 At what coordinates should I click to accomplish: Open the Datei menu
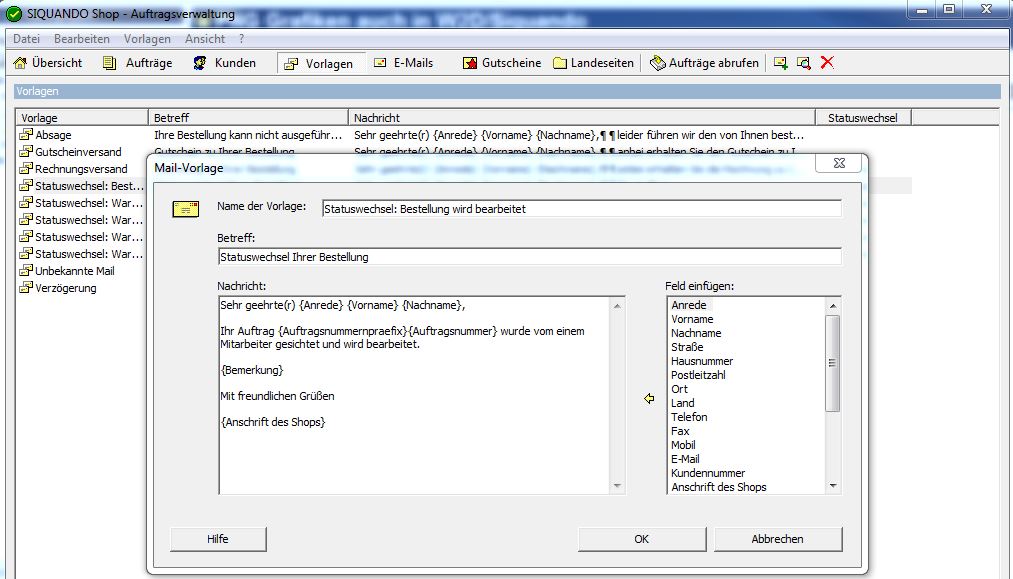(x=27, y=39)
